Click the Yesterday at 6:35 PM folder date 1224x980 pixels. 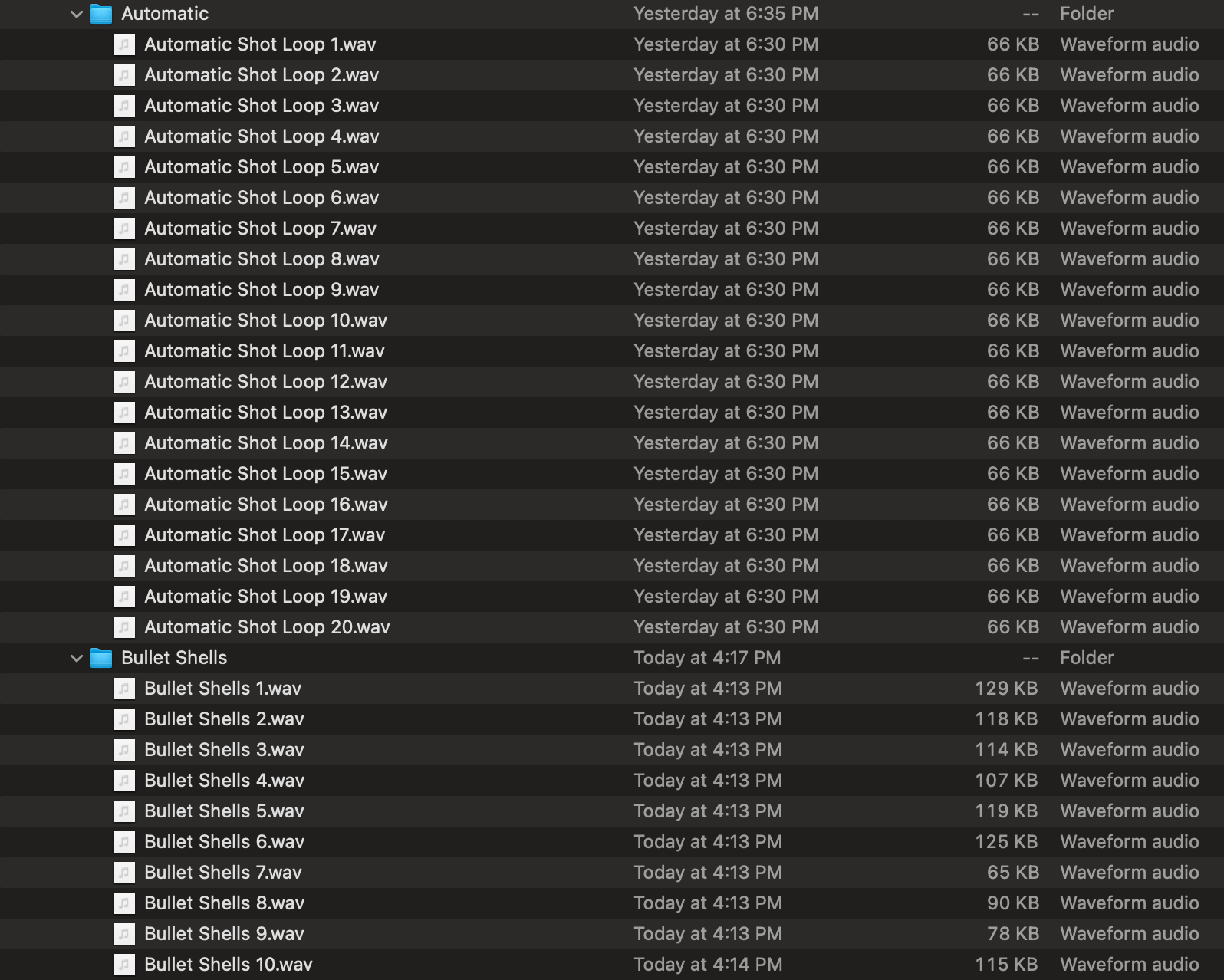click(726, 14)
